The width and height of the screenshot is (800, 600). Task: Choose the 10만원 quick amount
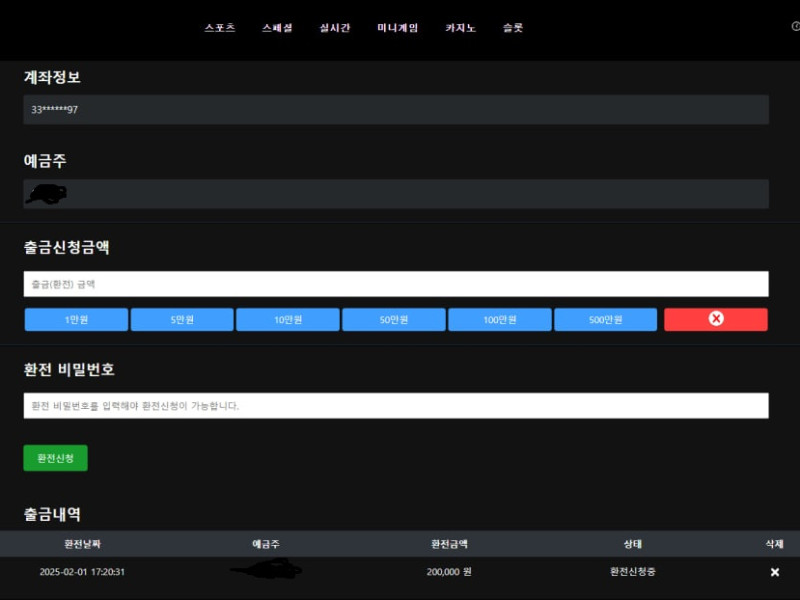pyautogui.click(x=288, y=320)
